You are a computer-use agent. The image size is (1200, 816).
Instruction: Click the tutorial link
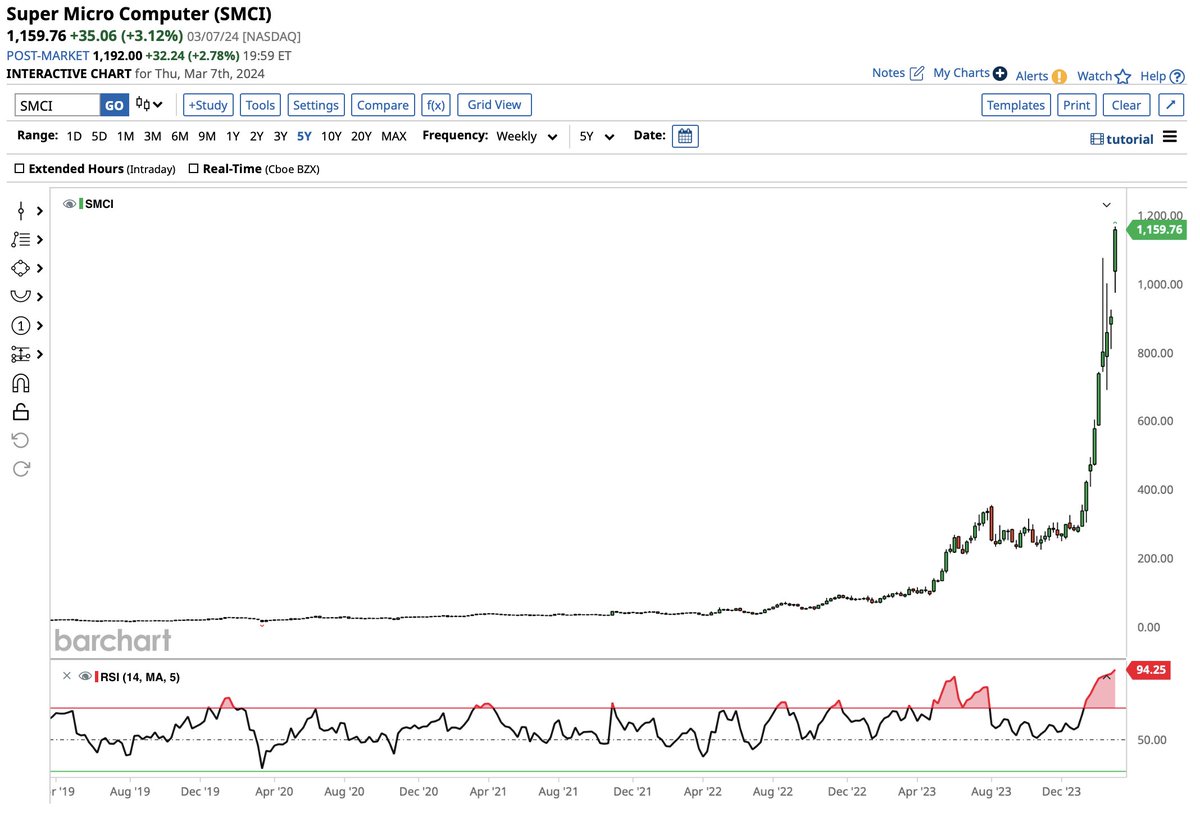click(x=1129, y=139)
